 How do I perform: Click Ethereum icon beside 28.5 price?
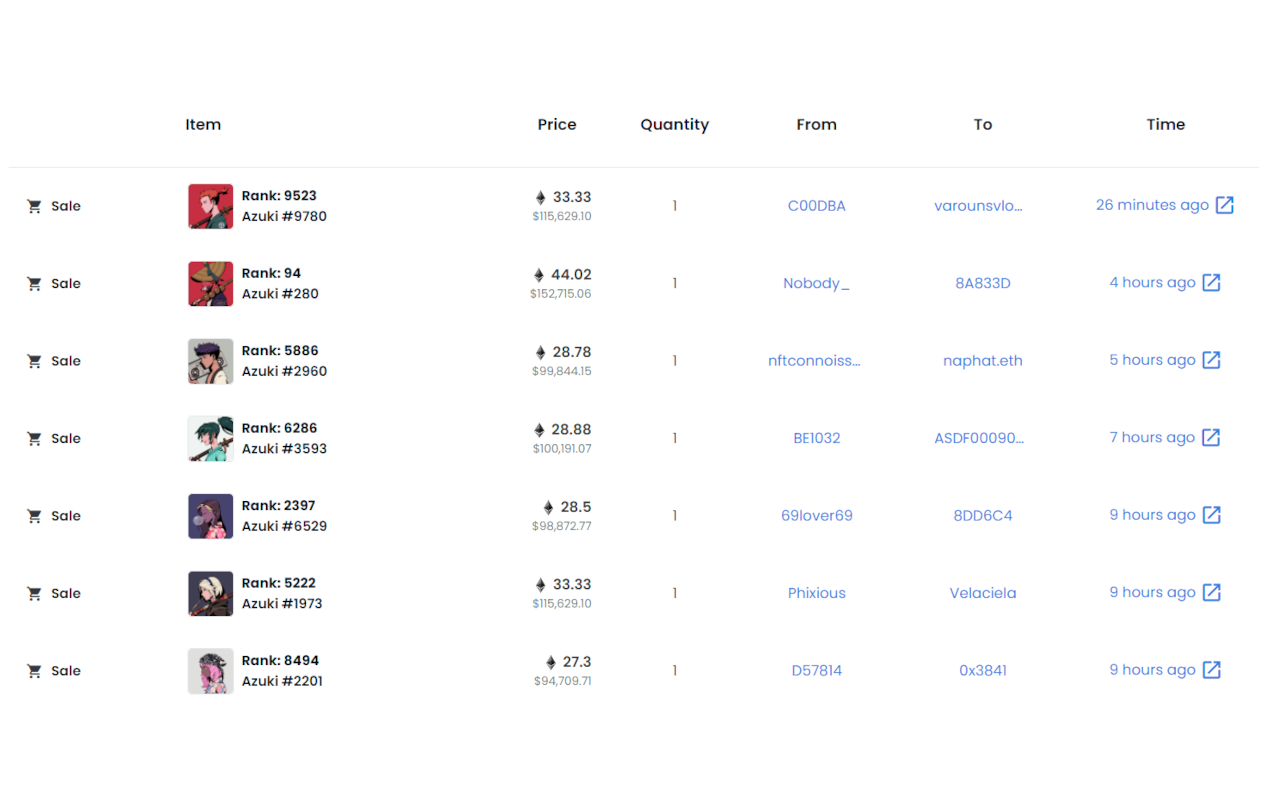pyautogui.click(x=548, y=507)
